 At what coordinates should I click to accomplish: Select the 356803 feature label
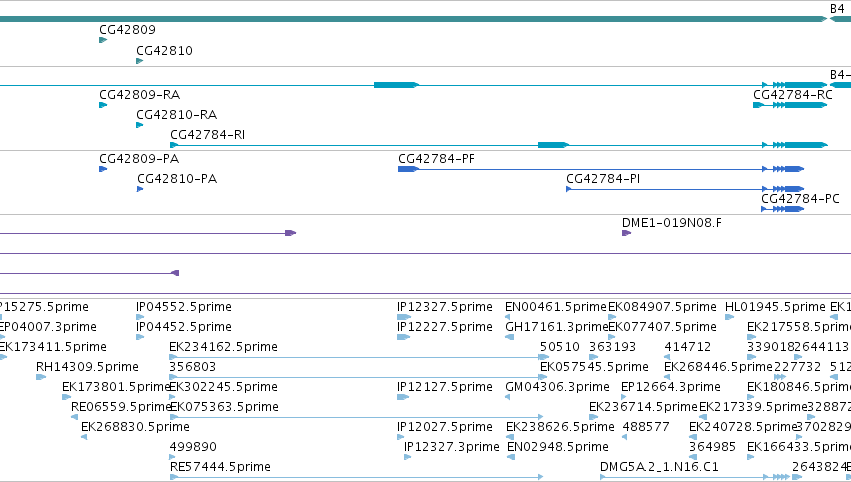[193, 366]
